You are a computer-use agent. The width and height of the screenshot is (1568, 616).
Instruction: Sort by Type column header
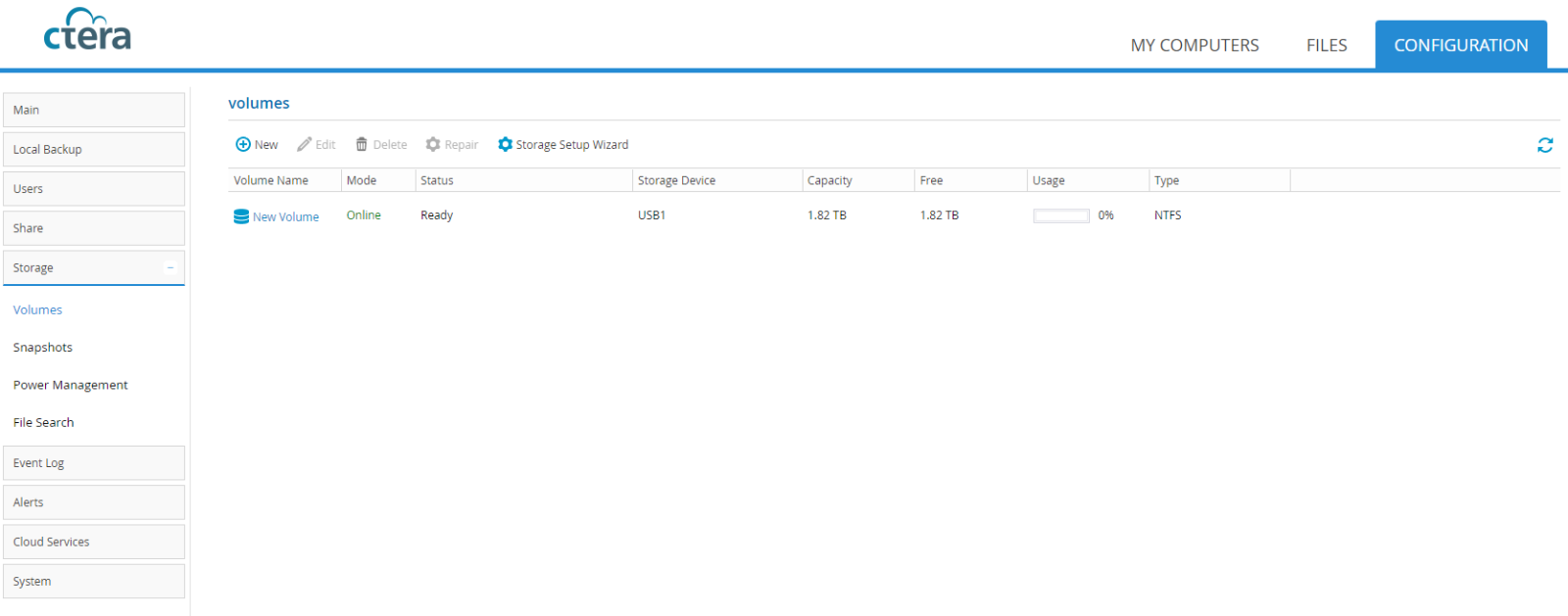click(x=1219, y=180)
